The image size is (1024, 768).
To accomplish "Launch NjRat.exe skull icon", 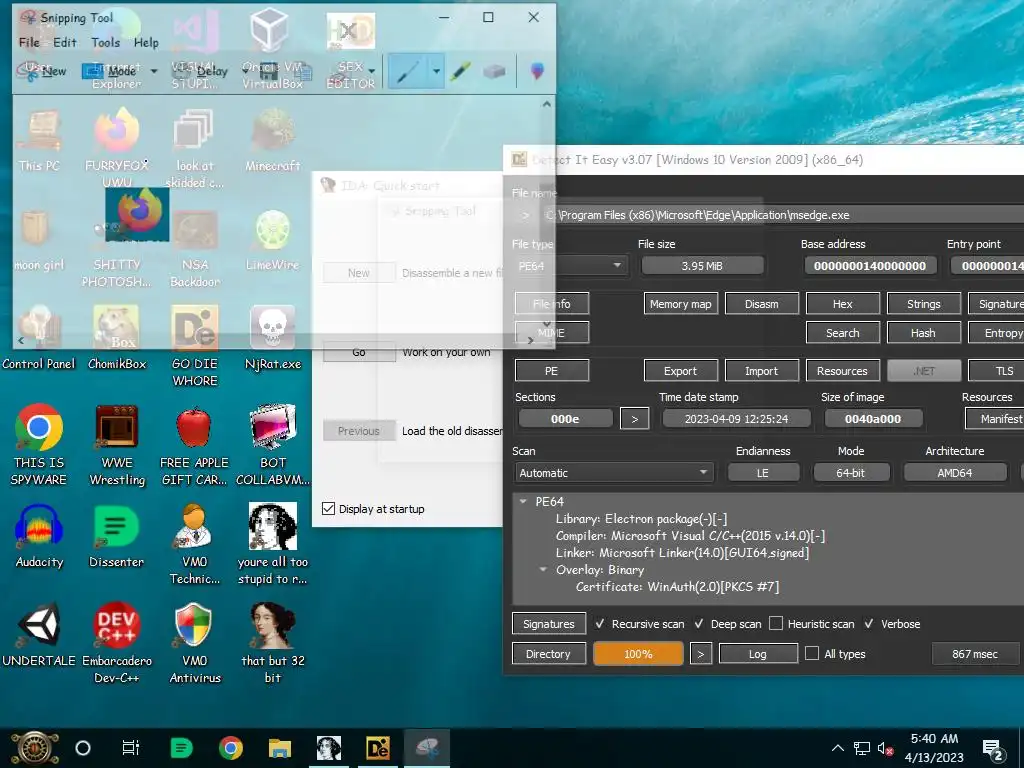I will tap(273, 336).
